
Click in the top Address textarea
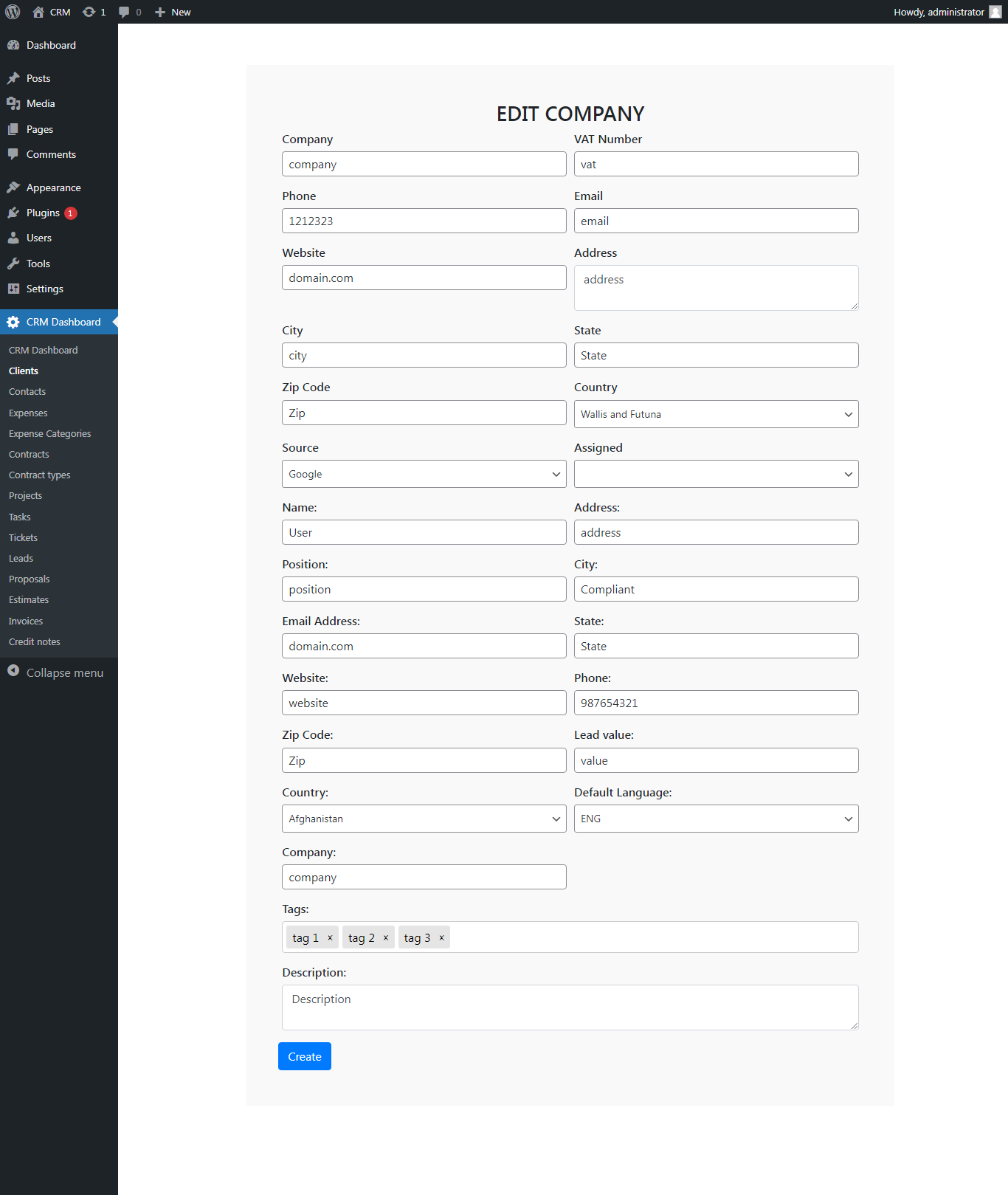coord(716,288)
